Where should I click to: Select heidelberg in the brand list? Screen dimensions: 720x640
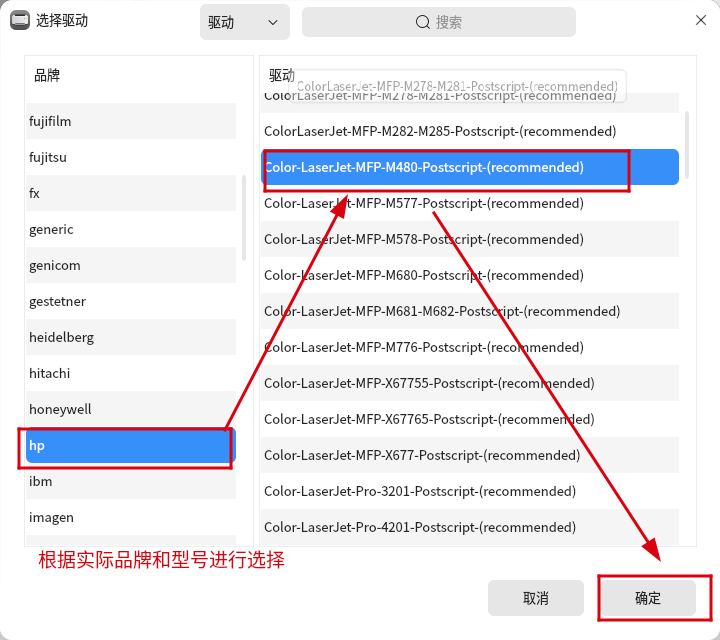point(130,337)
